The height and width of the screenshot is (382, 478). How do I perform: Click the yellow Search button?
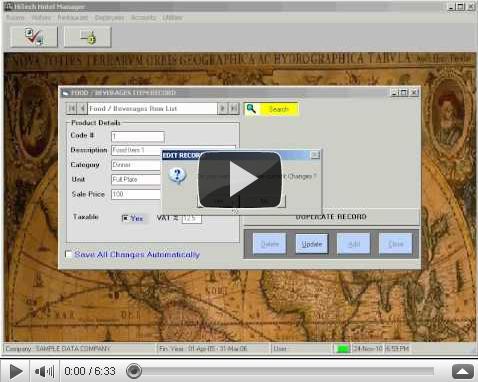click(272, 109)
